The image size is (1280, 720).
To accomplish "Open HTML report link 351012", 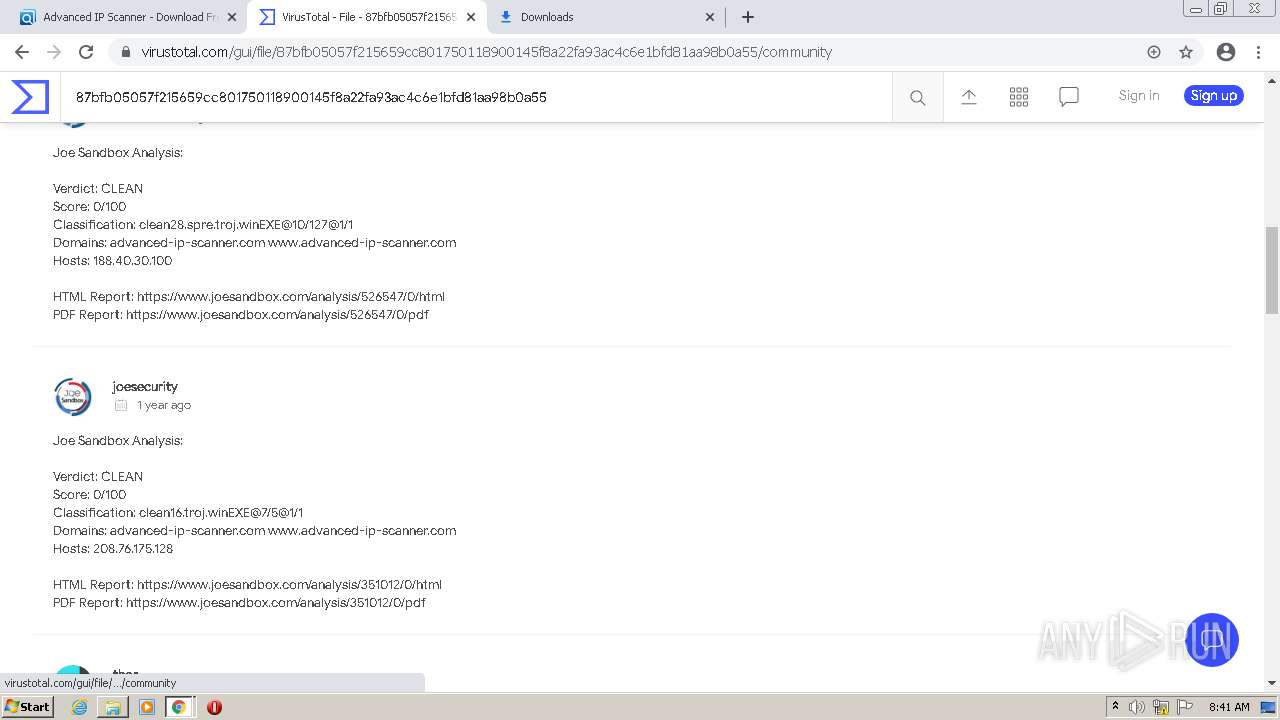I will coord(289,584).
